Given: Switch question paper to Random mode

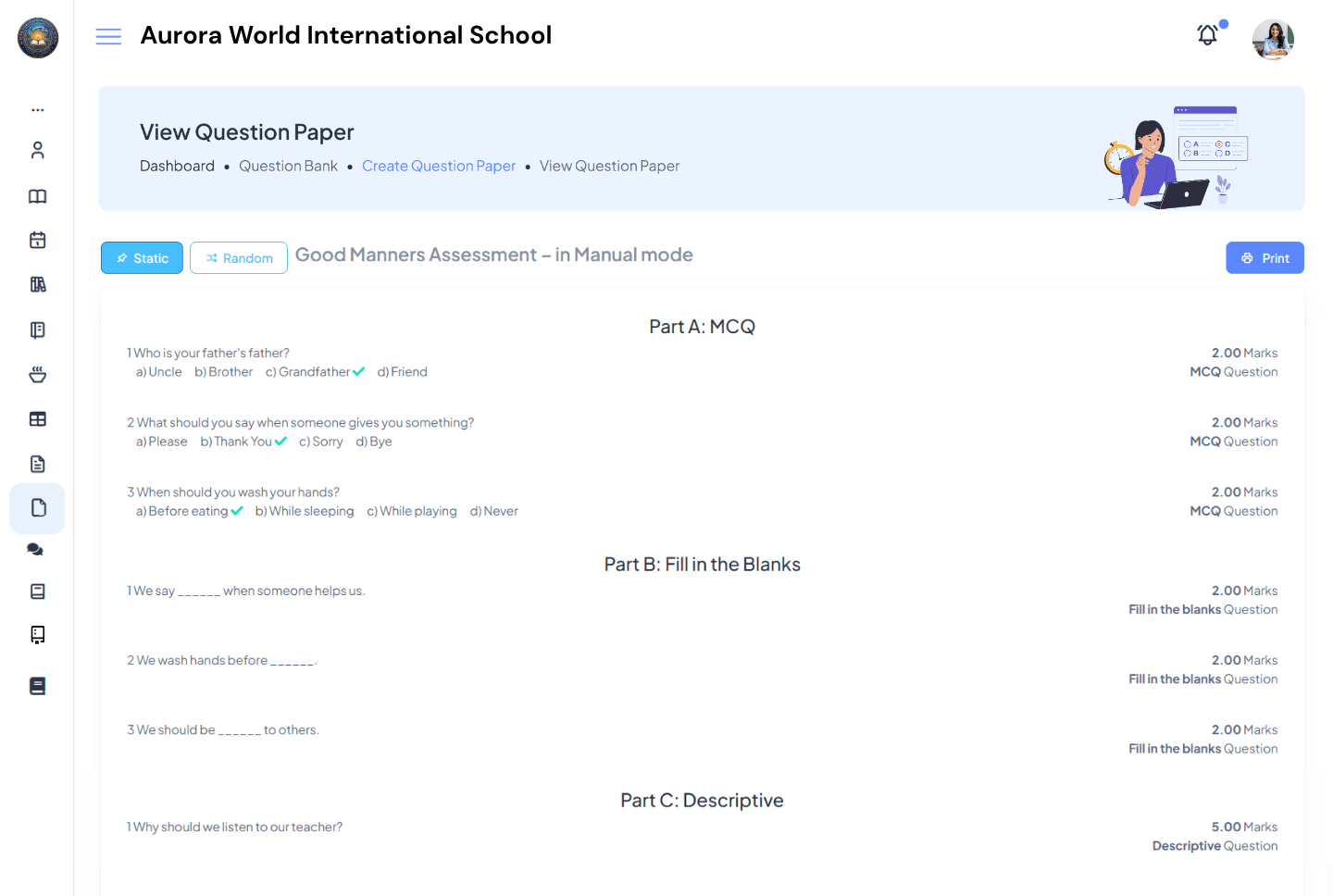Looking at the screenshot, I should tap(238, 257).
